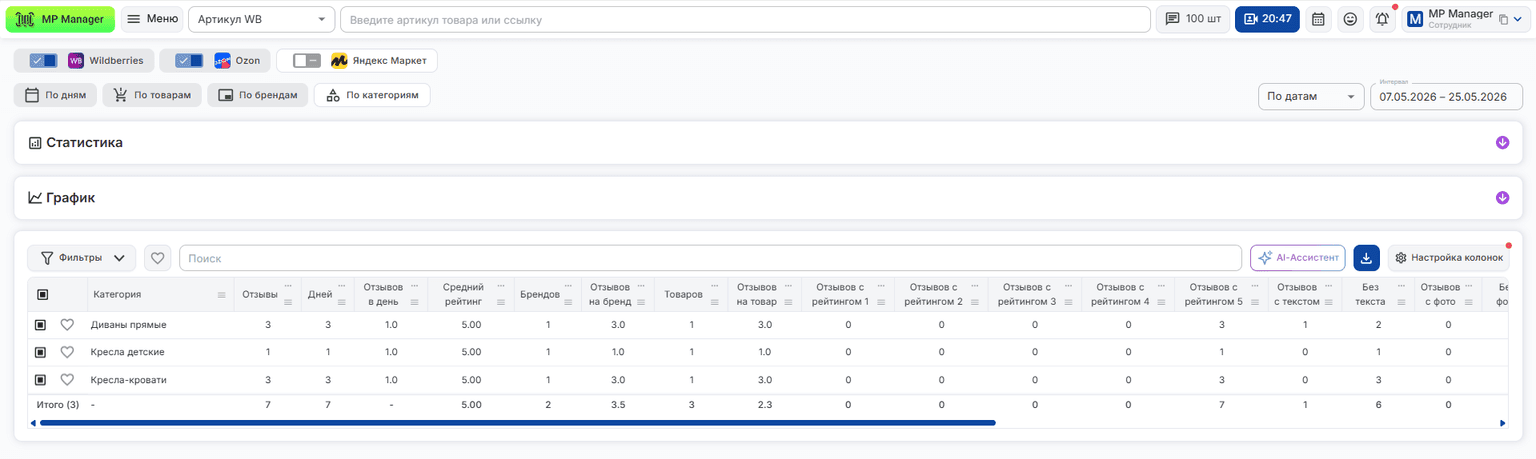Expand the Статистика section arrow
The height and width of the screenshot is (459, 1536).
[1502, 143]
